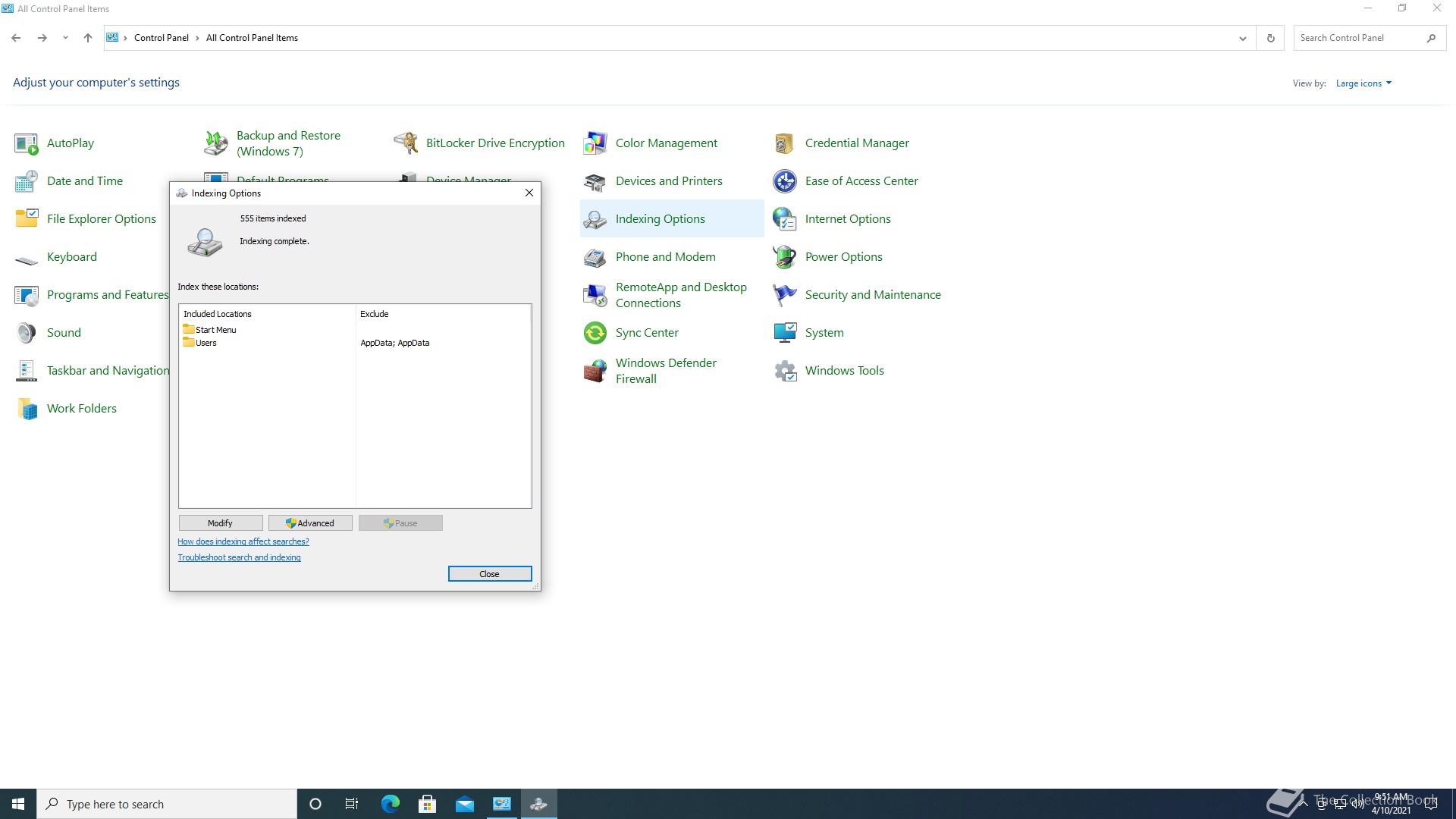
Task: Switch to Indexing Options taskbar button
Action: coord(538,804)
